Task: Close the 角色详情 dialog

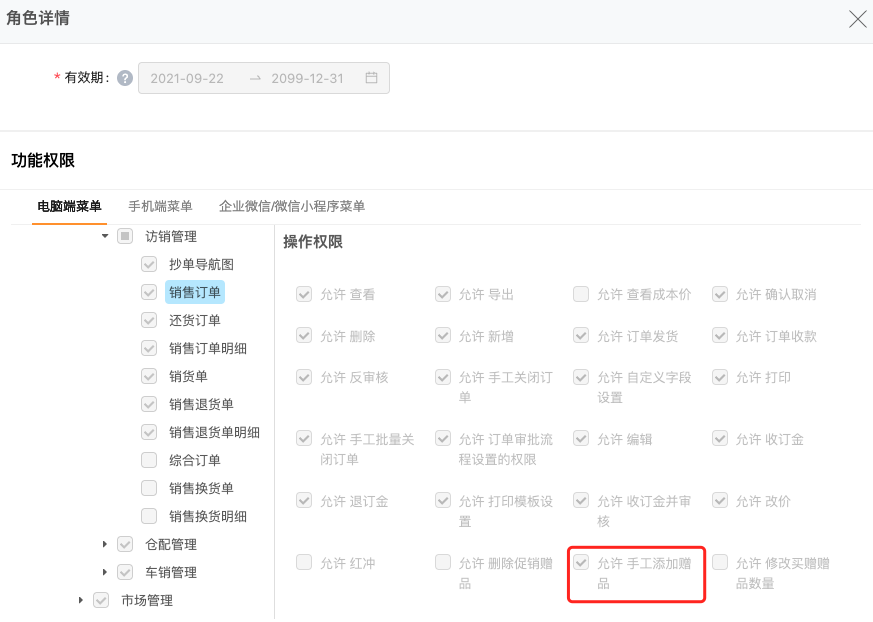Action: [x=857, y=19]
